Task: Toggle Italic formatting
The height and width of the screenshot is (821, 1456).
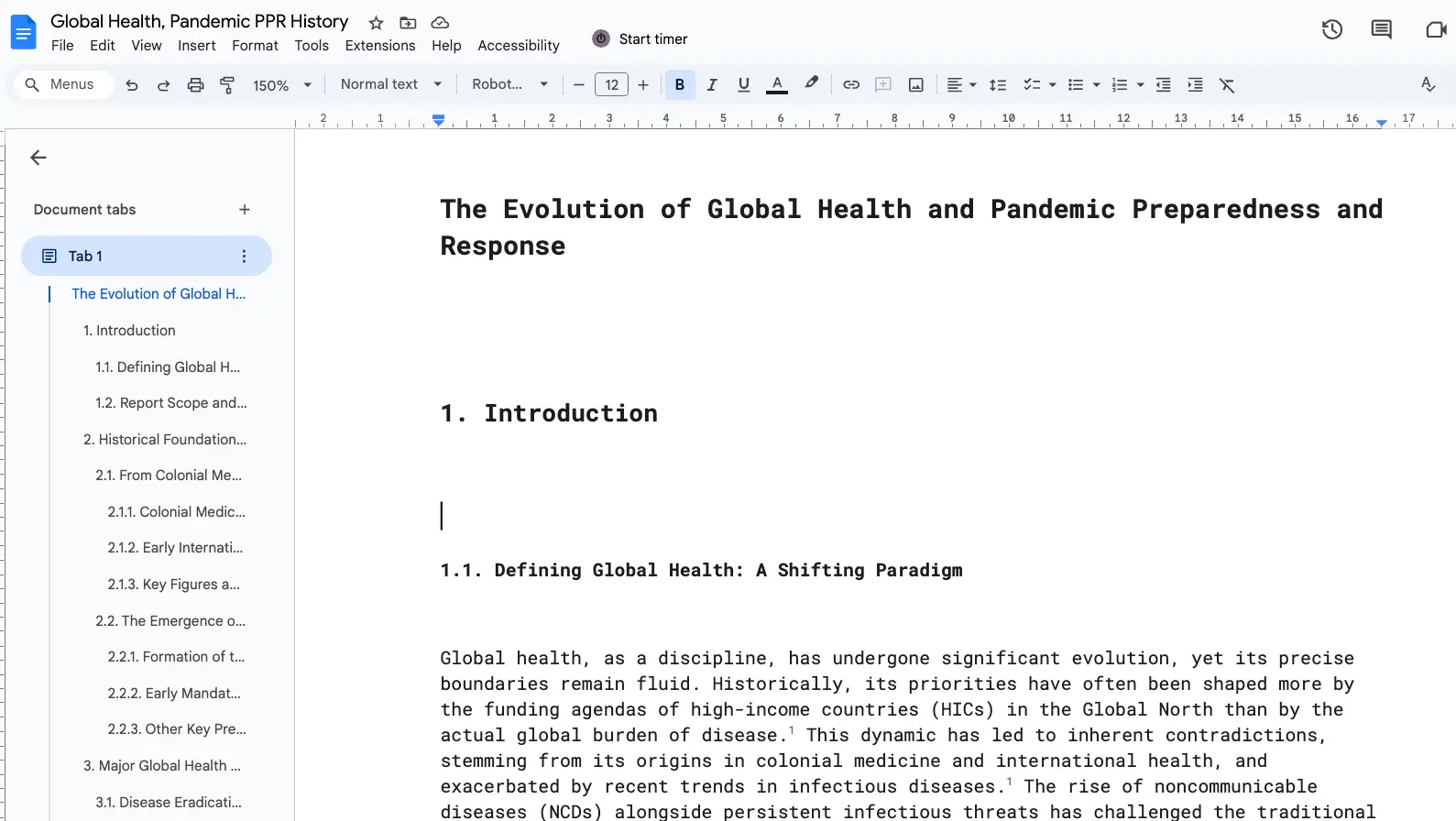Action: [711, 85]
